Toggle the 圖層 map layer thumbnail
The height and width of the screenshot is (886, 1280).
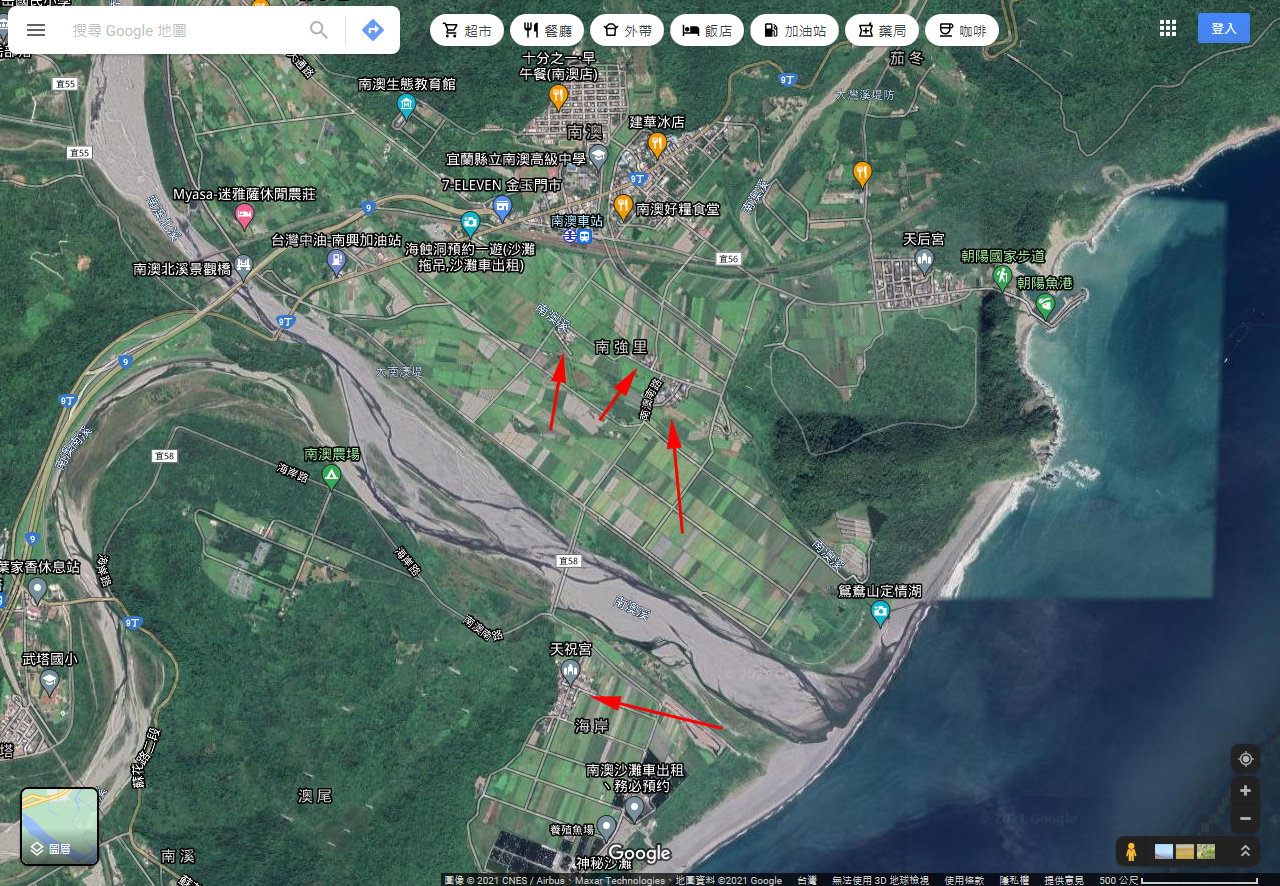pos(60,826)
